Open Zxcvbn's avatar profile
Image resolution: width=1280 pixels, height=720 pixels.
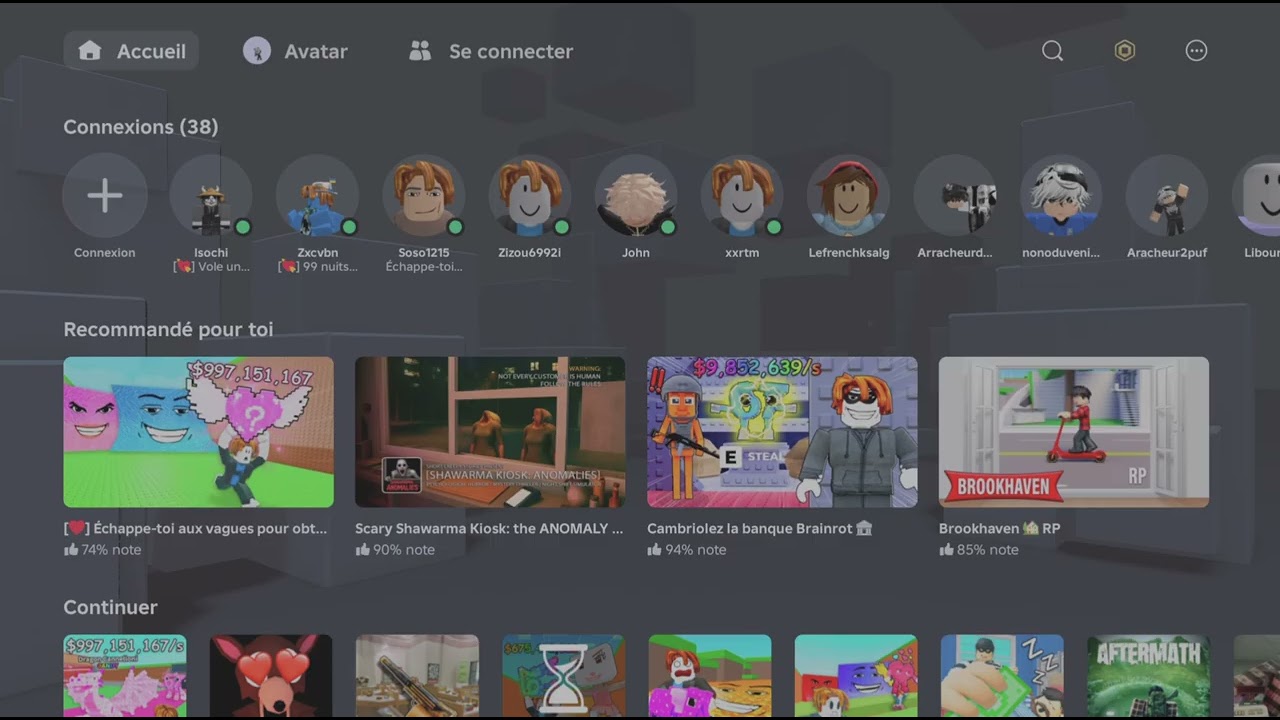(x=317, y=196)
